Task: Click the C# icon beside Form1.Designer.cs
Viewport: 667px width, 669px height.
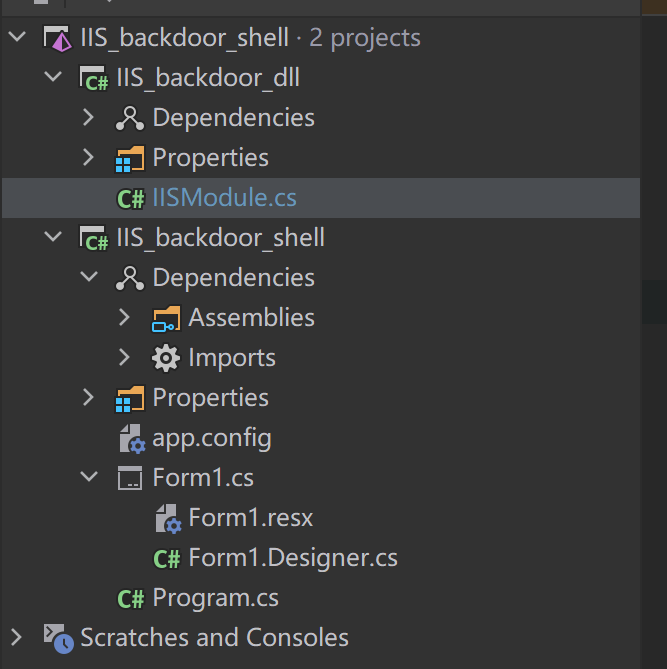Action: 167,558
